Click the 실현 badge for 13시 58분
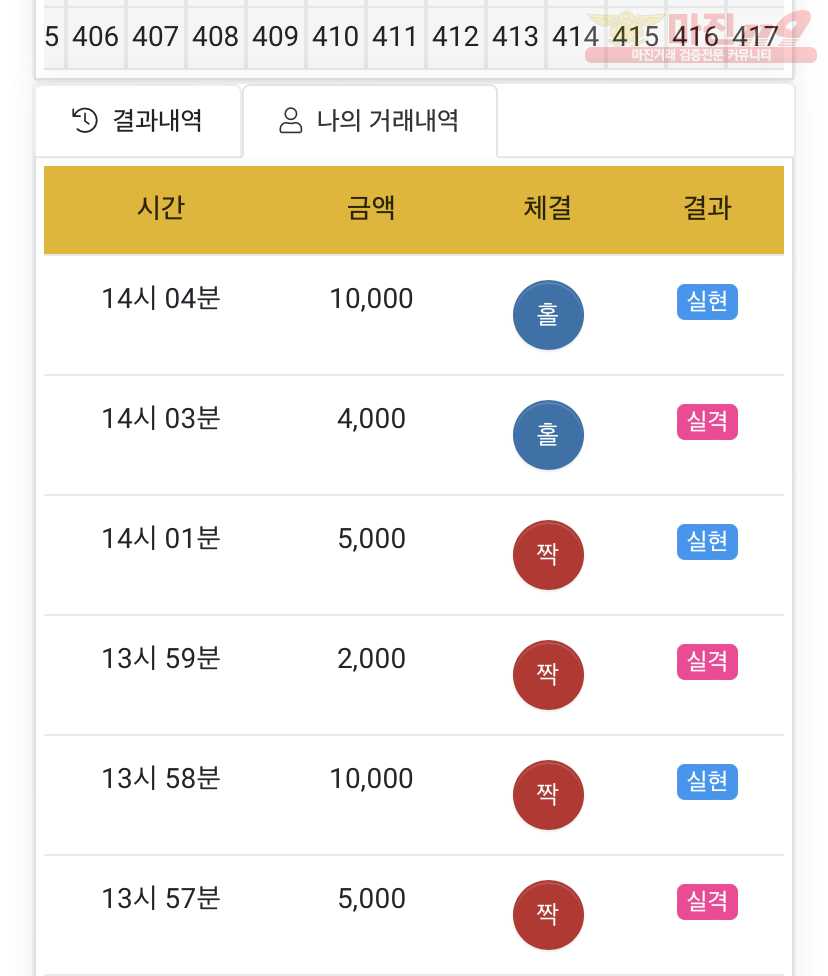Screen dimensions: 828x976 click(707, 782)
